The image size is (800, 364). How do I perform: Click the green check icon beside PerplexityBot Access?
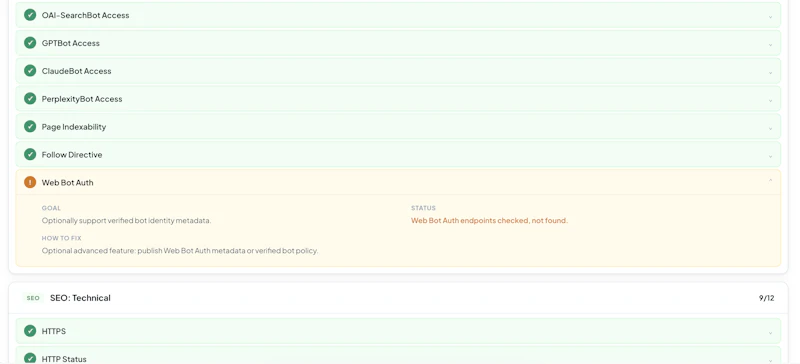coord(30,99)
